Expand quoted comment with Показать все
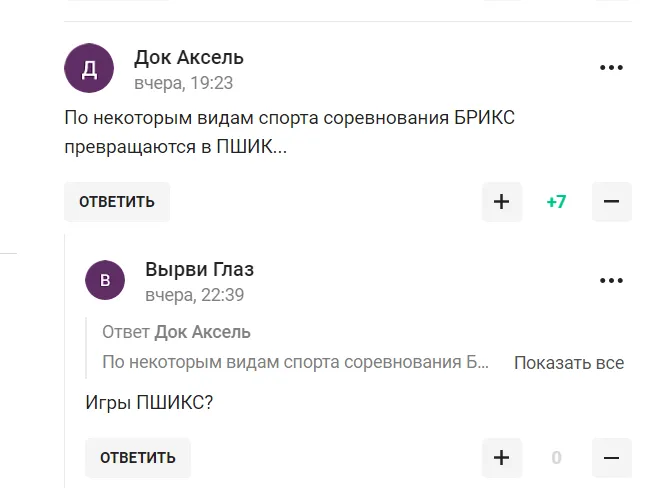 coord(568,363)
